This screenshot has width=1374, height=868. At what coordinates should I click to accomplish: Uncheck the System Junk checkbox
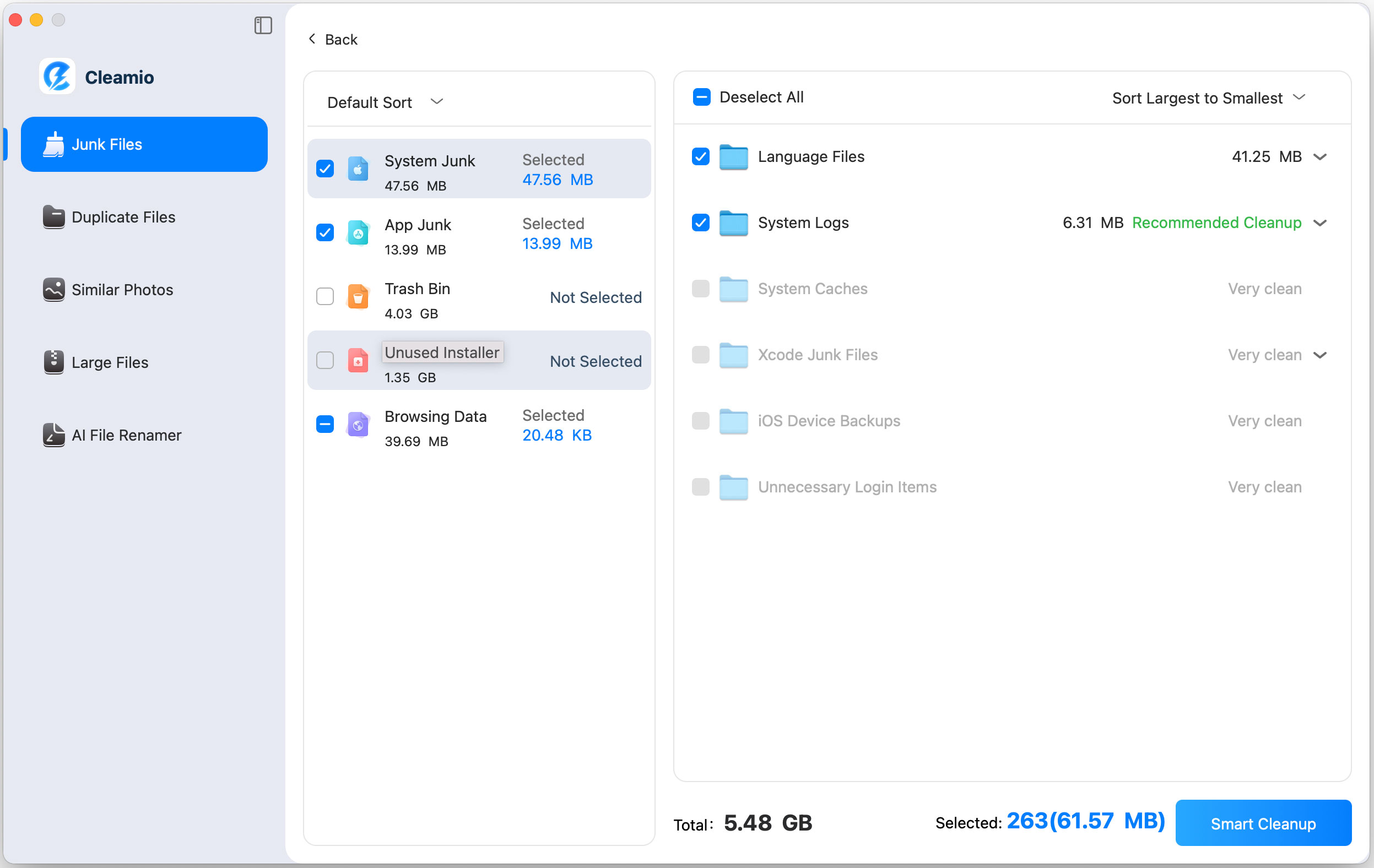(x=324, y=169)
